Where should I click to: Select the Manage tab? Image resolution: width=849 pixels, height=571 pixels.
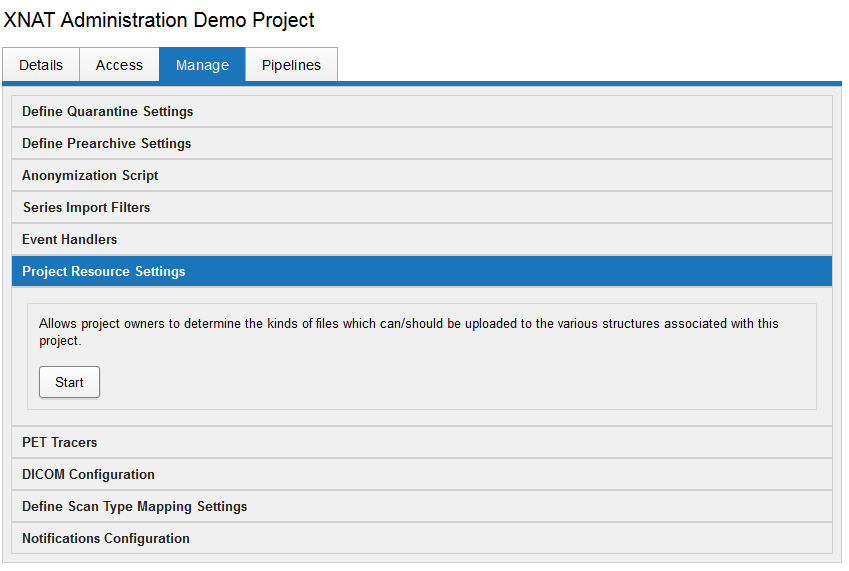point(202,65)
